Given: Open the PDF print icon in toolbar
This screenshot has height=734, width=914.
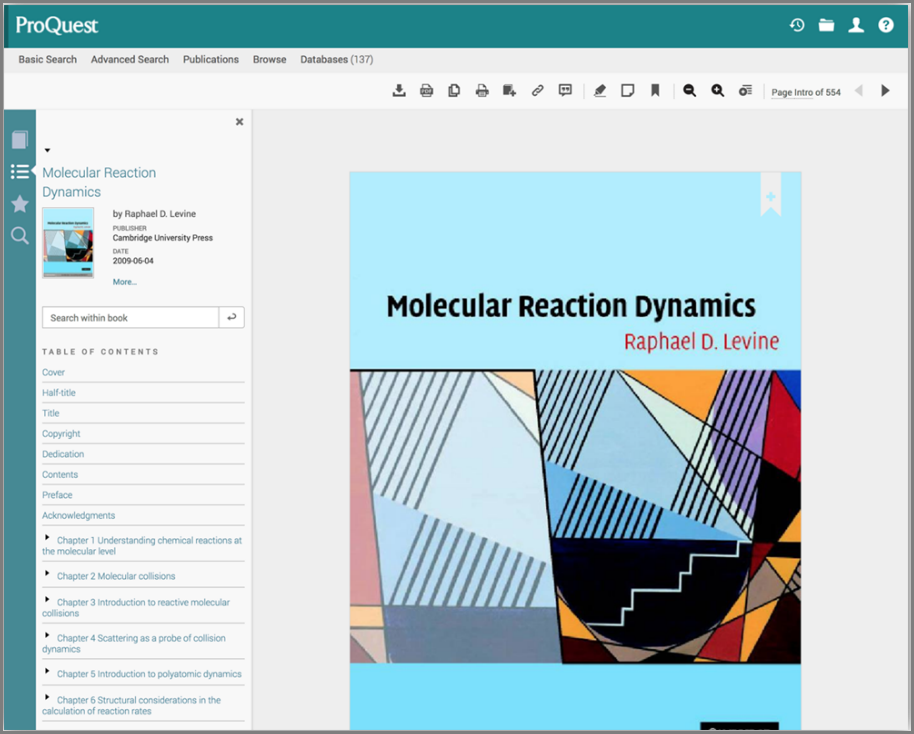Looking at the screenshot, I should 427,90.
